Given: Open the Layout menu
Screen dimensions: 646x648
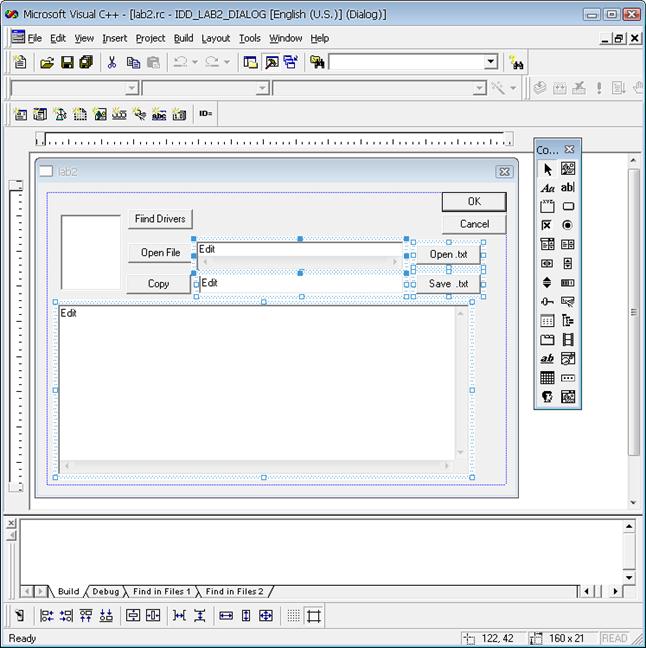Looking at the screenshot, I should [215, 38].
